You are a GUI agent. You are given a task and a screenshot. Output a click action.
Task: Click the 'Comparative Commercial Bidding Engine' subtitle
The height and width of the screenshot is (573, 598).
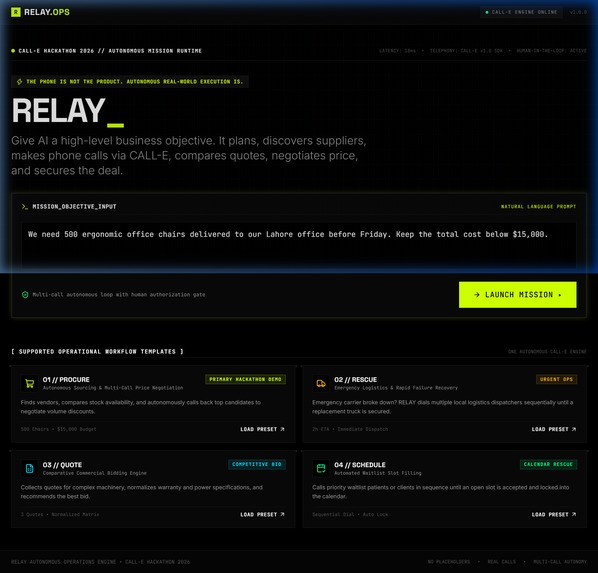(x=95, y=473)
